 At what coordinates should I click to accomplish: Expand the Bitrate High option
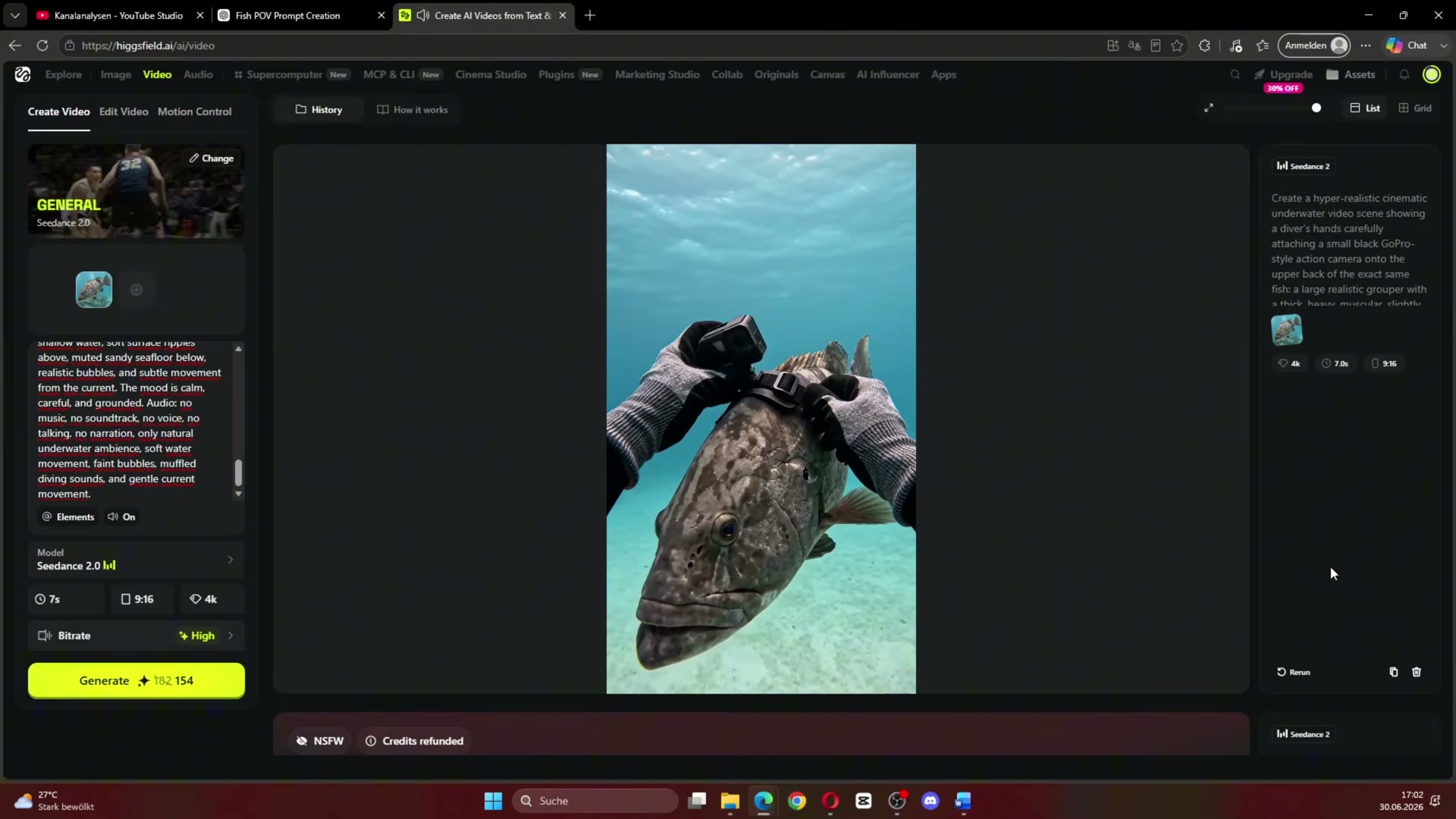tap(136, 635)
